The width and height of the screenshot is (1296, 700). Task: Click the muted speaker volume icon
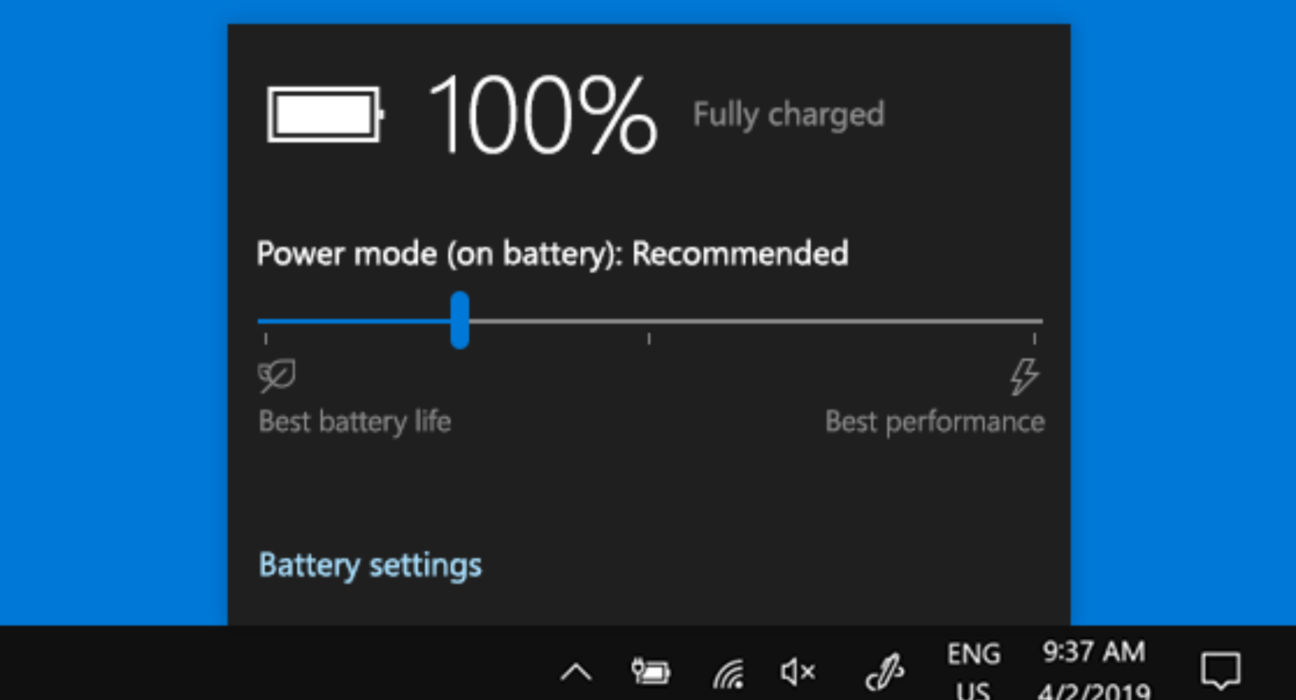798,673
